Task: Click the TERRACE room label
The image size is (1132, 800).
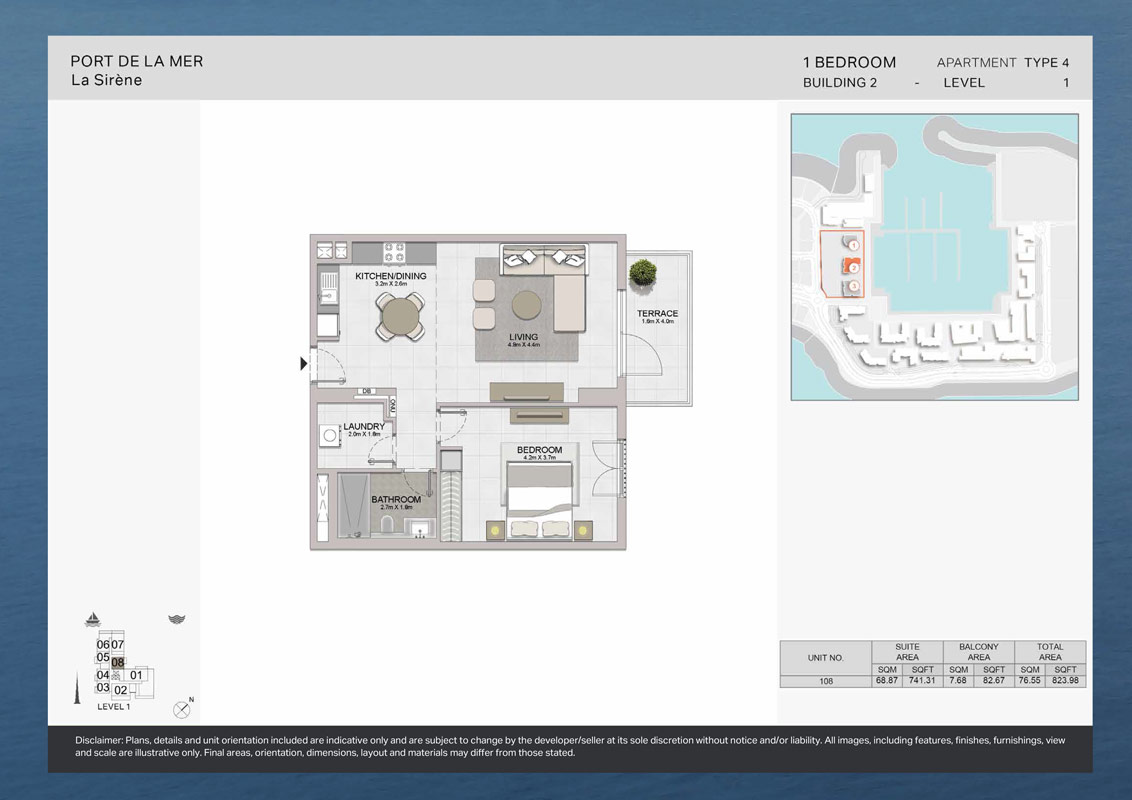Action: [657, 314]
